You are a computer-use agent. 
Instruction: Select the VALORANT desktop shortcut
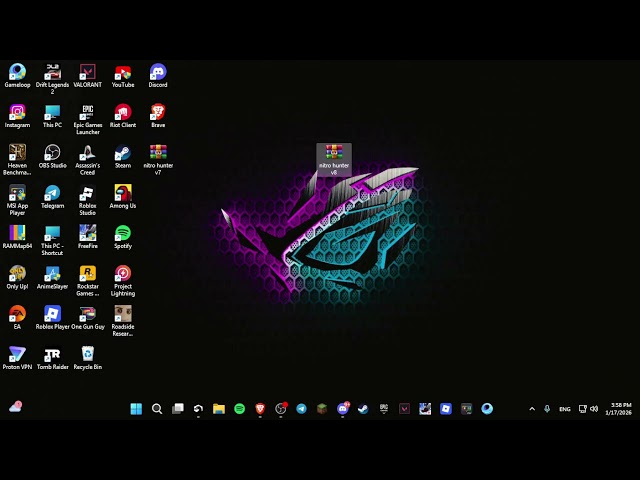pyautogui.click(x=87, y=76)
